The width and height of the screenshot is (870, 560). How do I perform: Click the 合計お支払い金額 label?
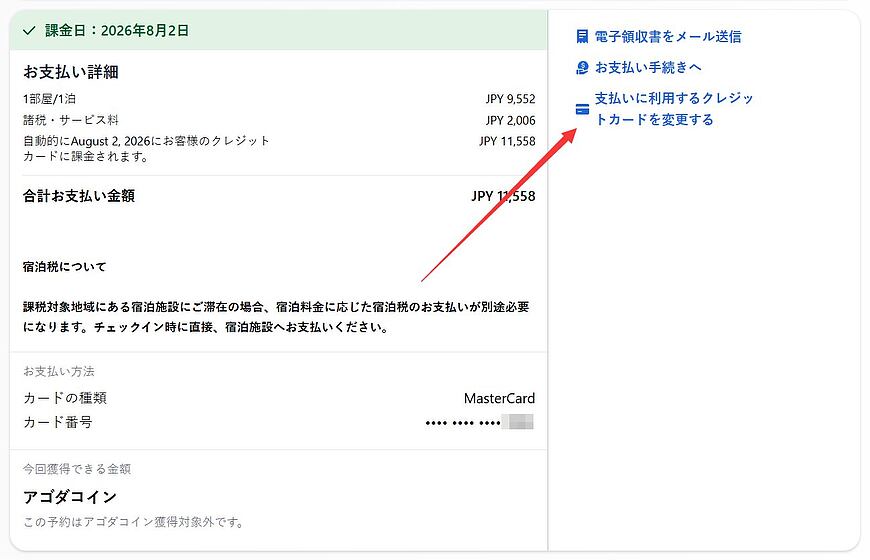pyautogui.click(x=79, y=196)
